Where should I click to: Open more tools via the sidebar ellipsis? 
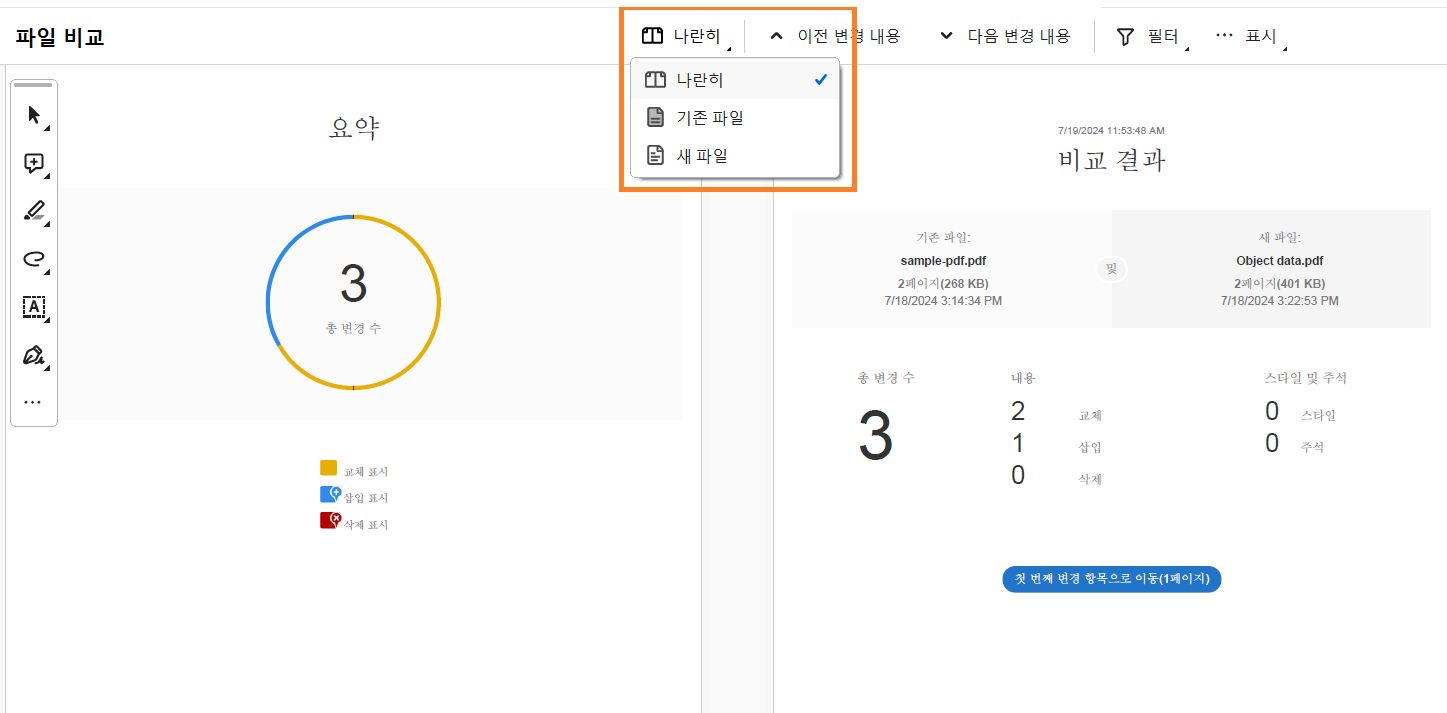33,400
